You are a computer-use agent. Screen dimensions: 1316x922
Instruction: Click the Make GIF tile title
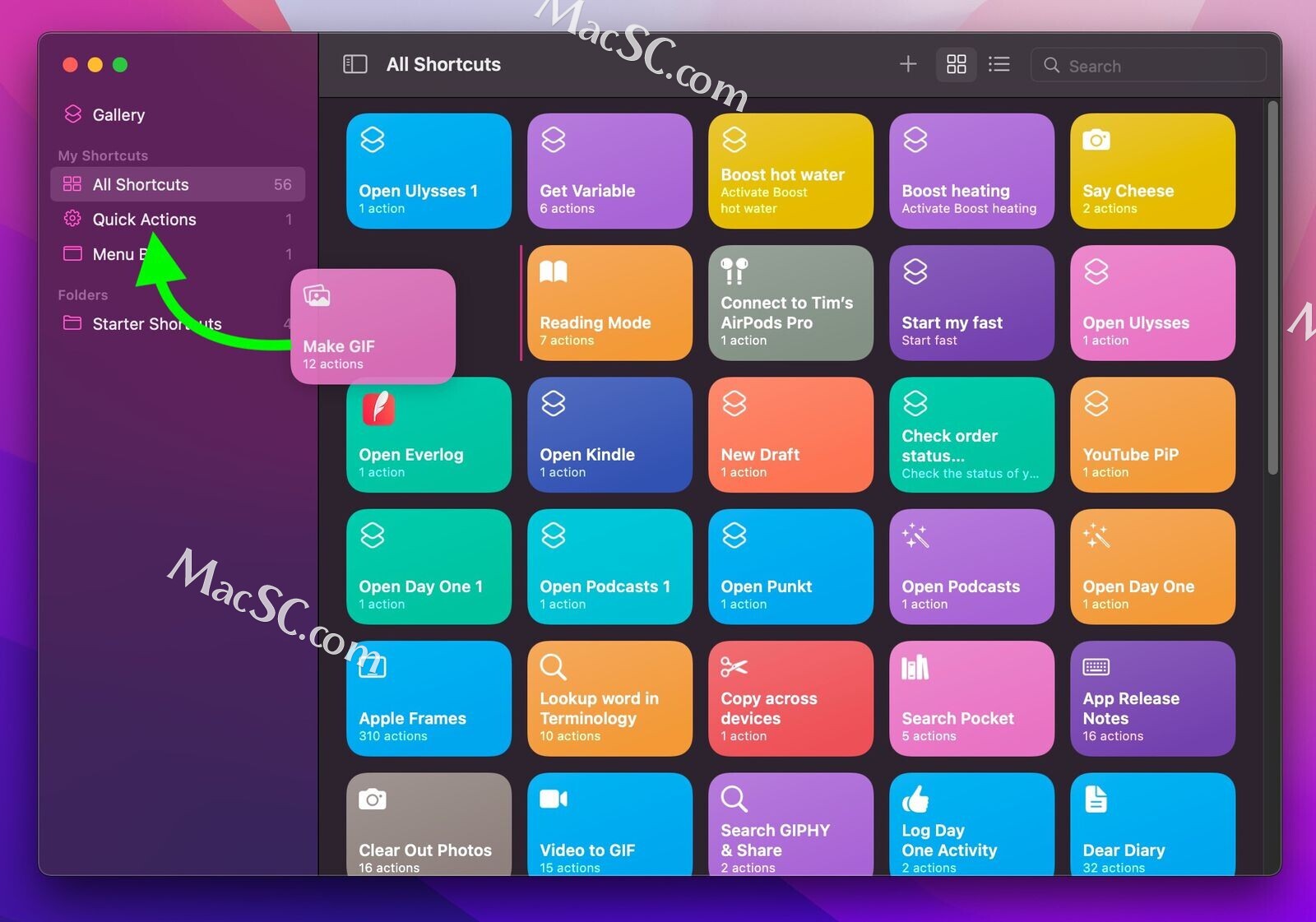point(338,346)
